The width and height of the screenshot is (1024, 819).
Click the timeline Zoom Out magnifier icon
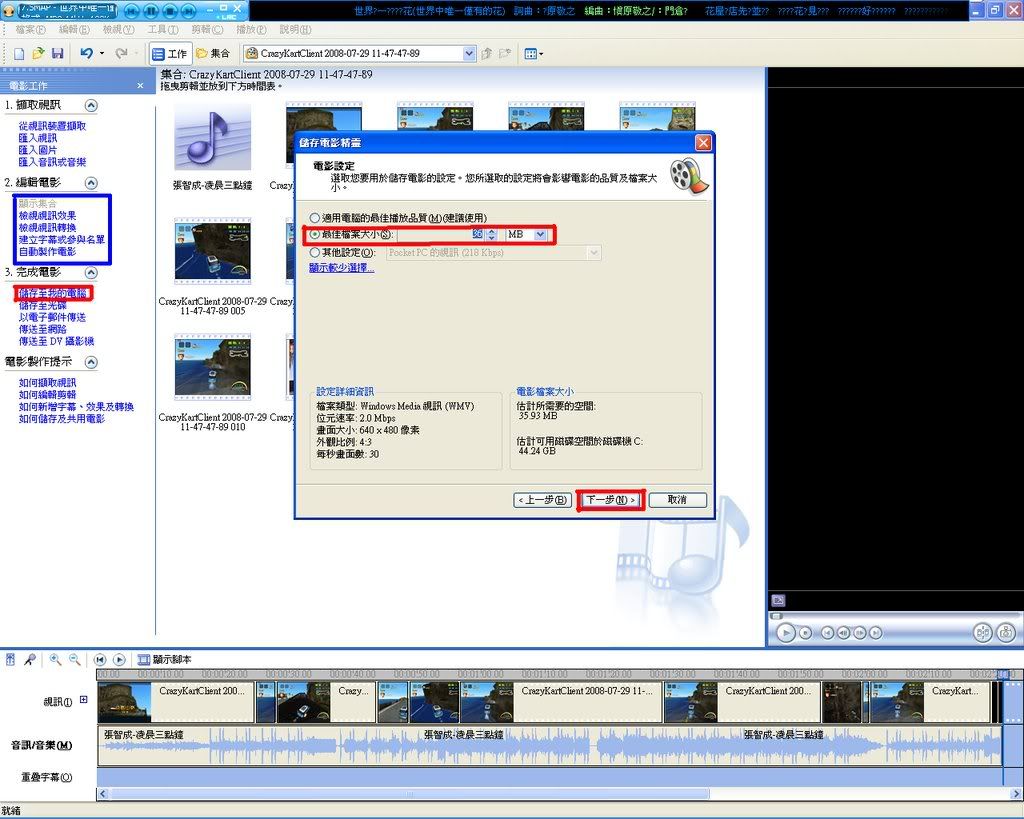(x=74, y=660)
